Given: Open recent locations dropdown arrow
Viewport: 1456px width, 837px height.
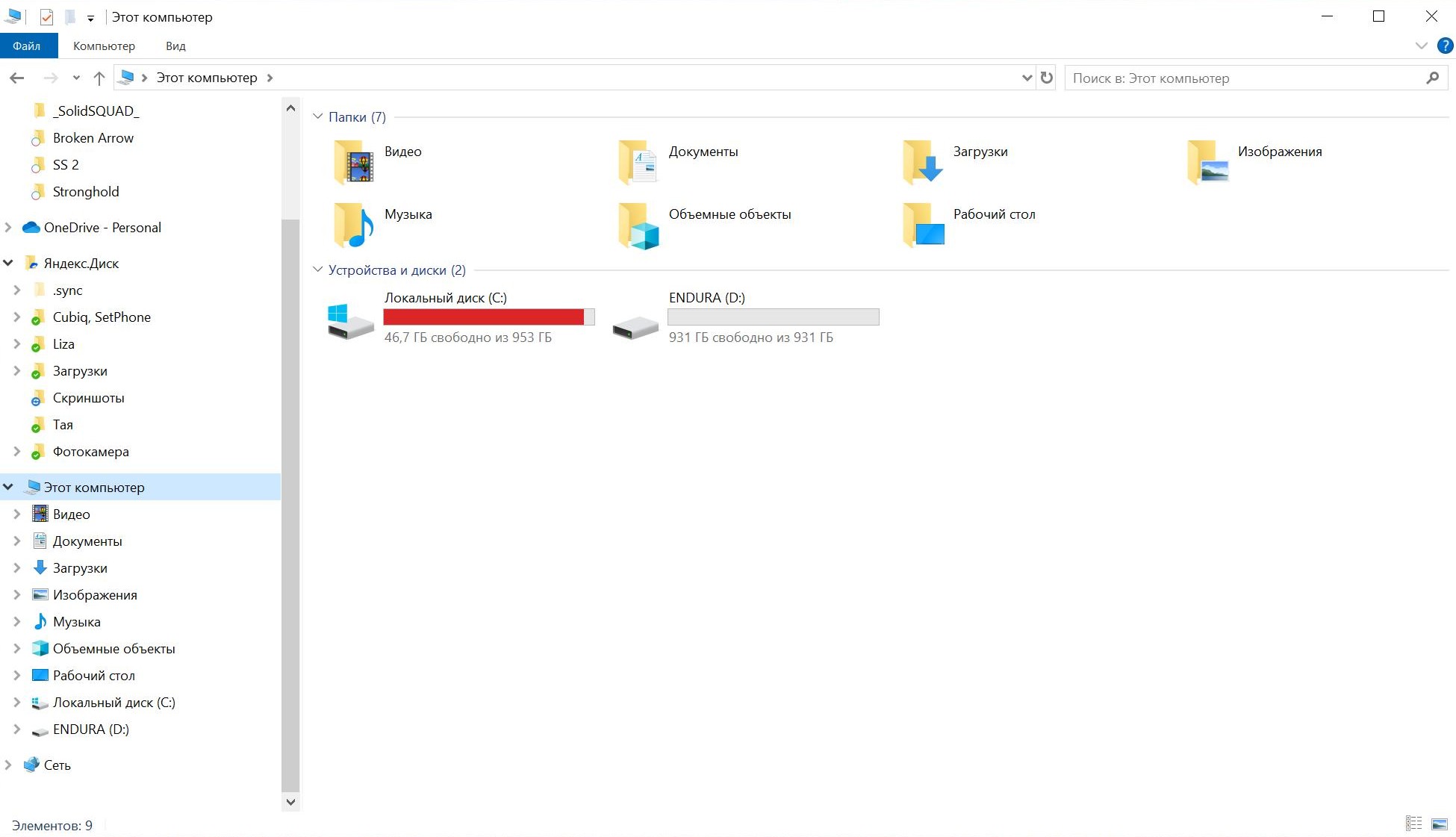Looking at the screenshot, I should click(76, 78).
